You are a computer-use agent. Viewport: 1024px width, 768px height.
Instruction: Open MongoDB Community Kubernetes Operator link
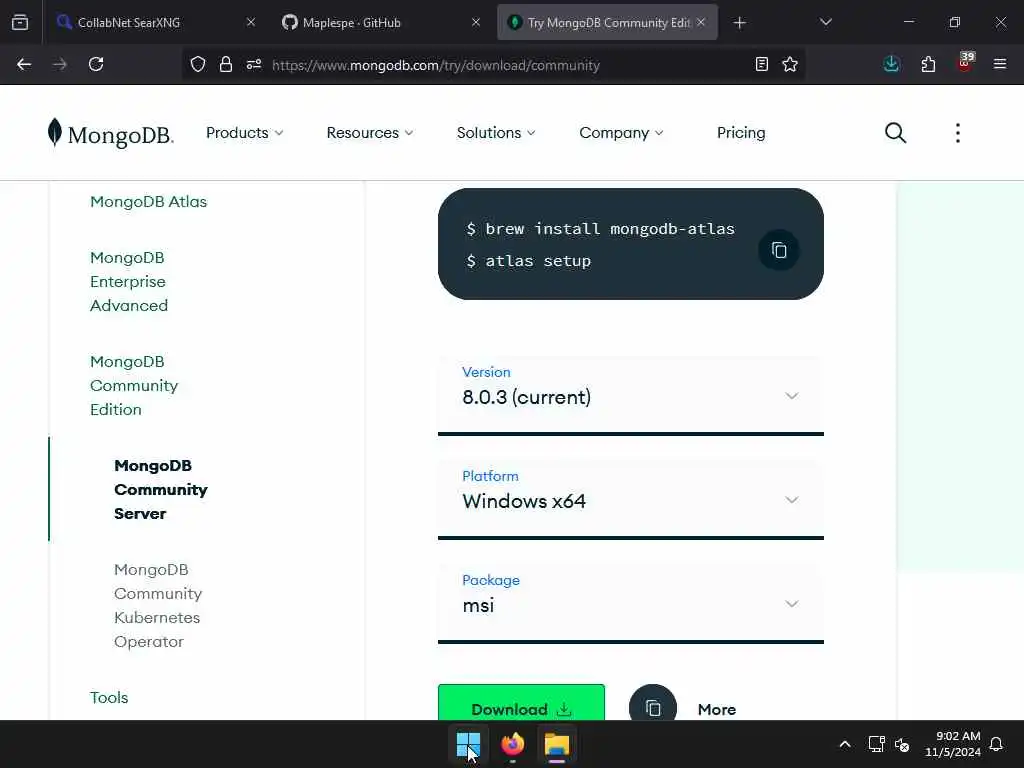tap(158, 605)
